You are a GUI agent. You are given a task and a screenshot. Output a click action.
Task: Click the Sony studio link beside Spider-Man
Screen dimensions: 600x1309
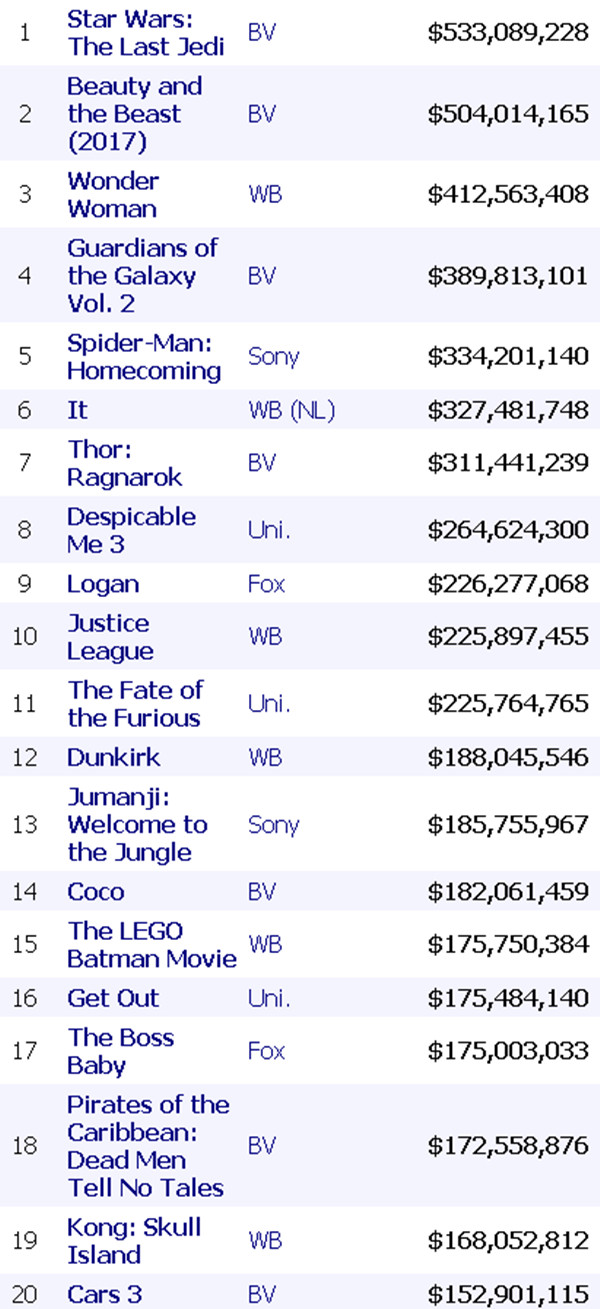click(273, 357)
